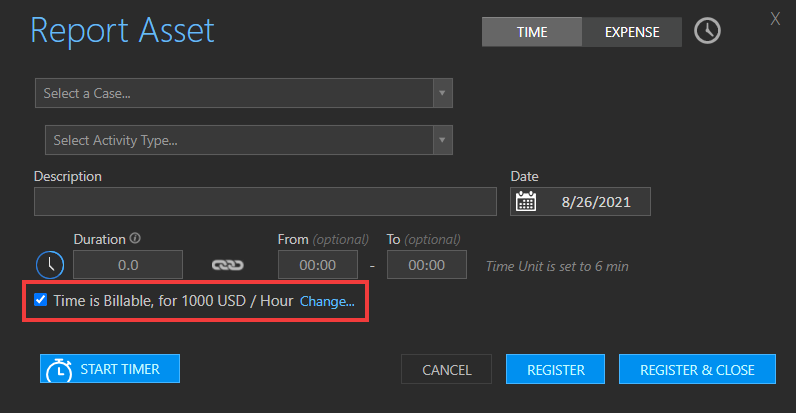Click the date value 8/26/2021
The image size is (796, 413).
pyautogui.click(x=596, y=202)
